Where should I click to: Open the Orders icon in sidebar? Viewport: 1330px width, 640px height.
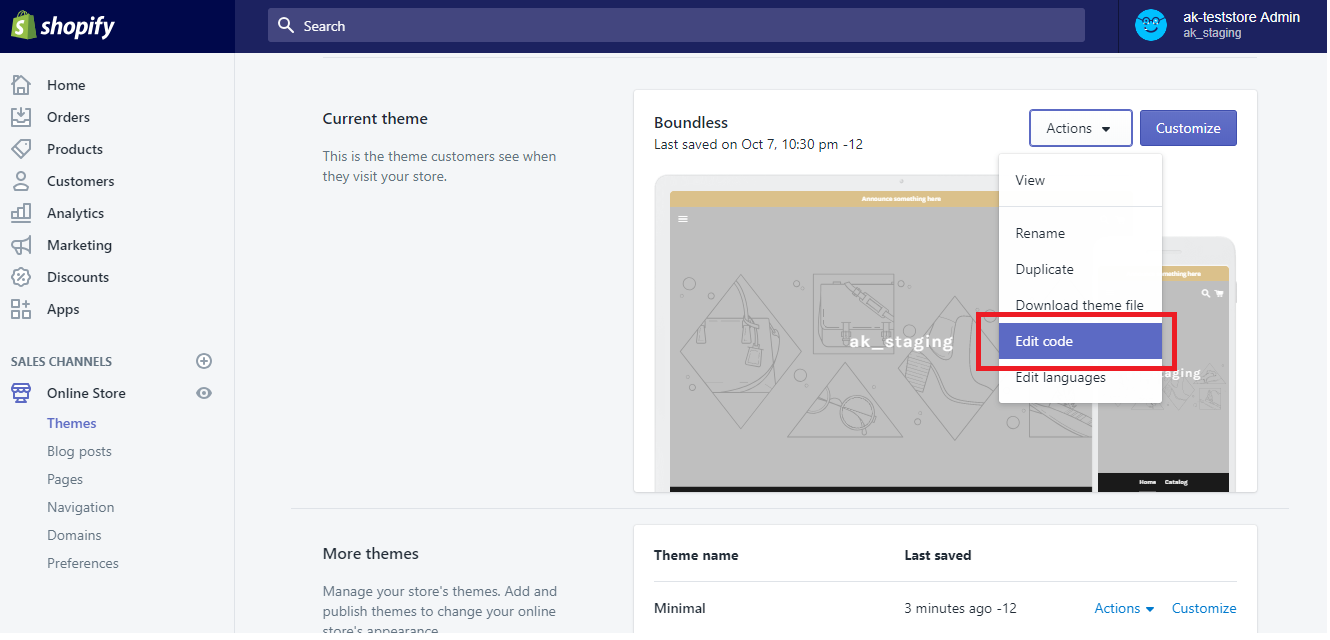point(21,117)
